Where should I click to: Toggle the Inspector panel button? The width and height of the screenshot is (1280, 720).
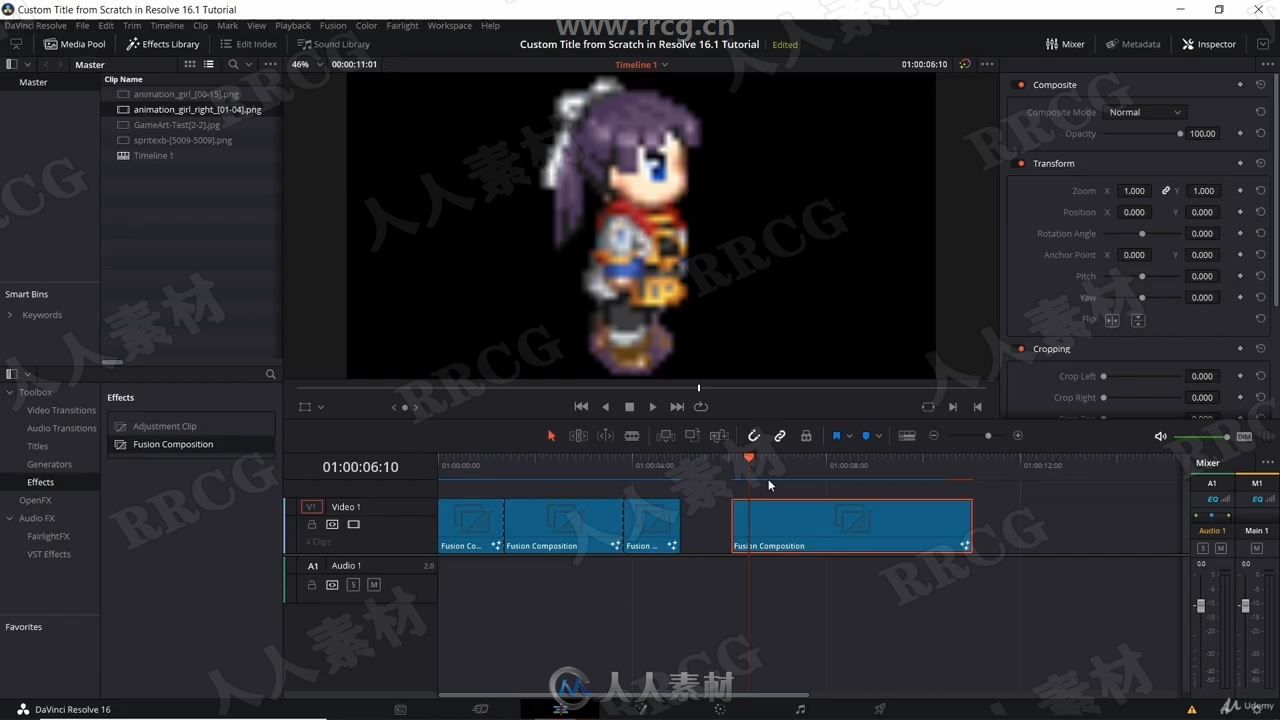tap(1209, 44)
